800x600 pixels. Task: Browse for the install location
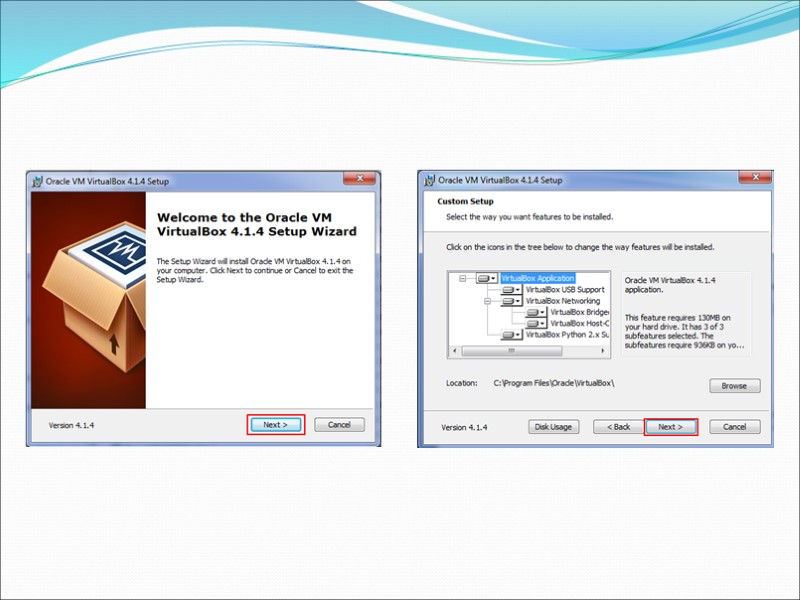tap(735, 386)
